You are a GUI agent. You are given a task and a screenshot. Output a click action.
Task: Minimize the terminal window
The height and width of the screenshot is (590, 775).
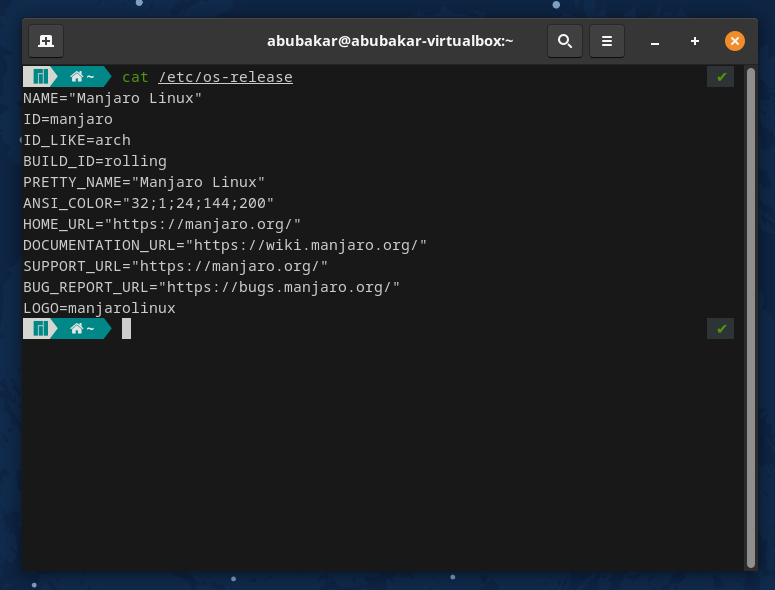(x=655, y=42)
